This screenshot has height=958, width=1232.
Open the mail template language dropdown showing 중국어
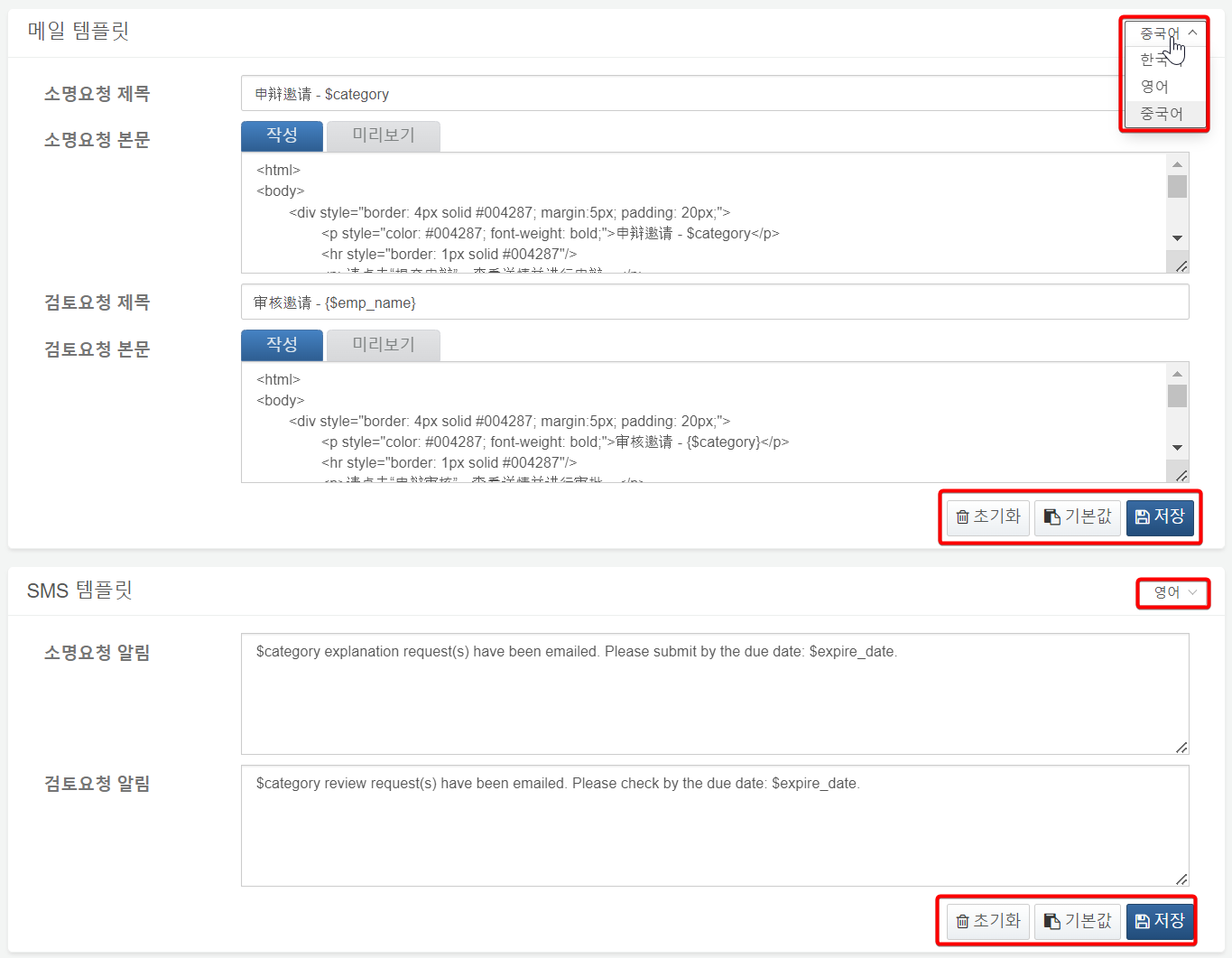1164,33
